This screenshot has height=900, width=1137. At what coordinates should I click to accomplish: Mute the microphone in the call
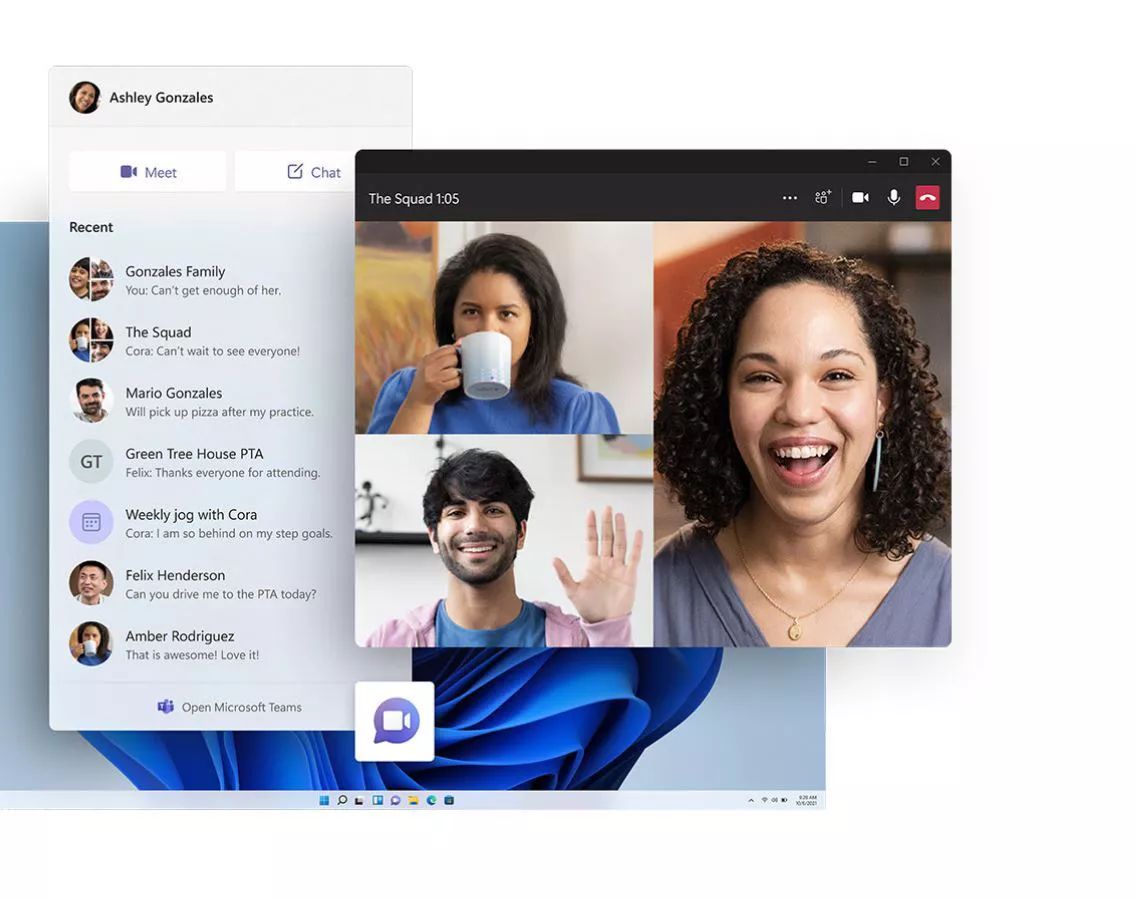click(893, 197)
